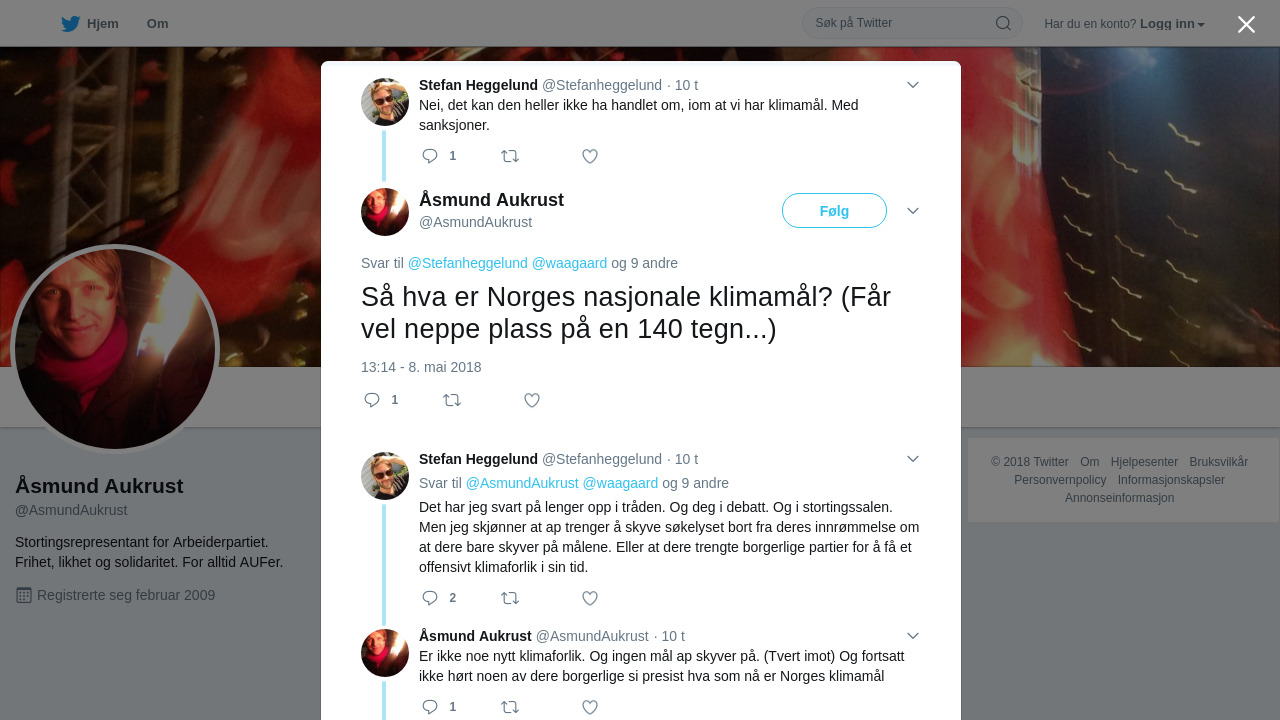The height and width of the screenshot is (720, 1280).
Task: Open the Logg inn dropdown
Action: coord(1172,23)
